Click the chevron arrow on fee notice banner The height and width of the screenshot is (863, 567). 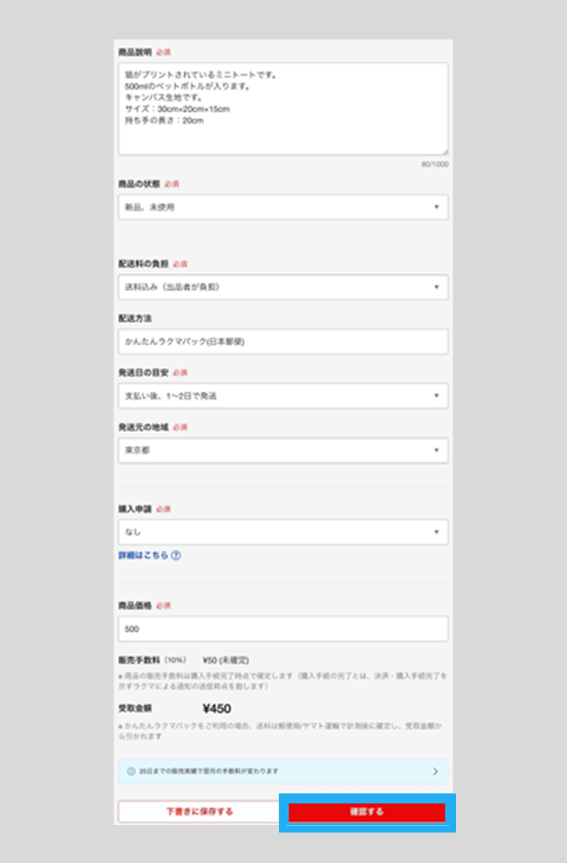coord(435,771)
